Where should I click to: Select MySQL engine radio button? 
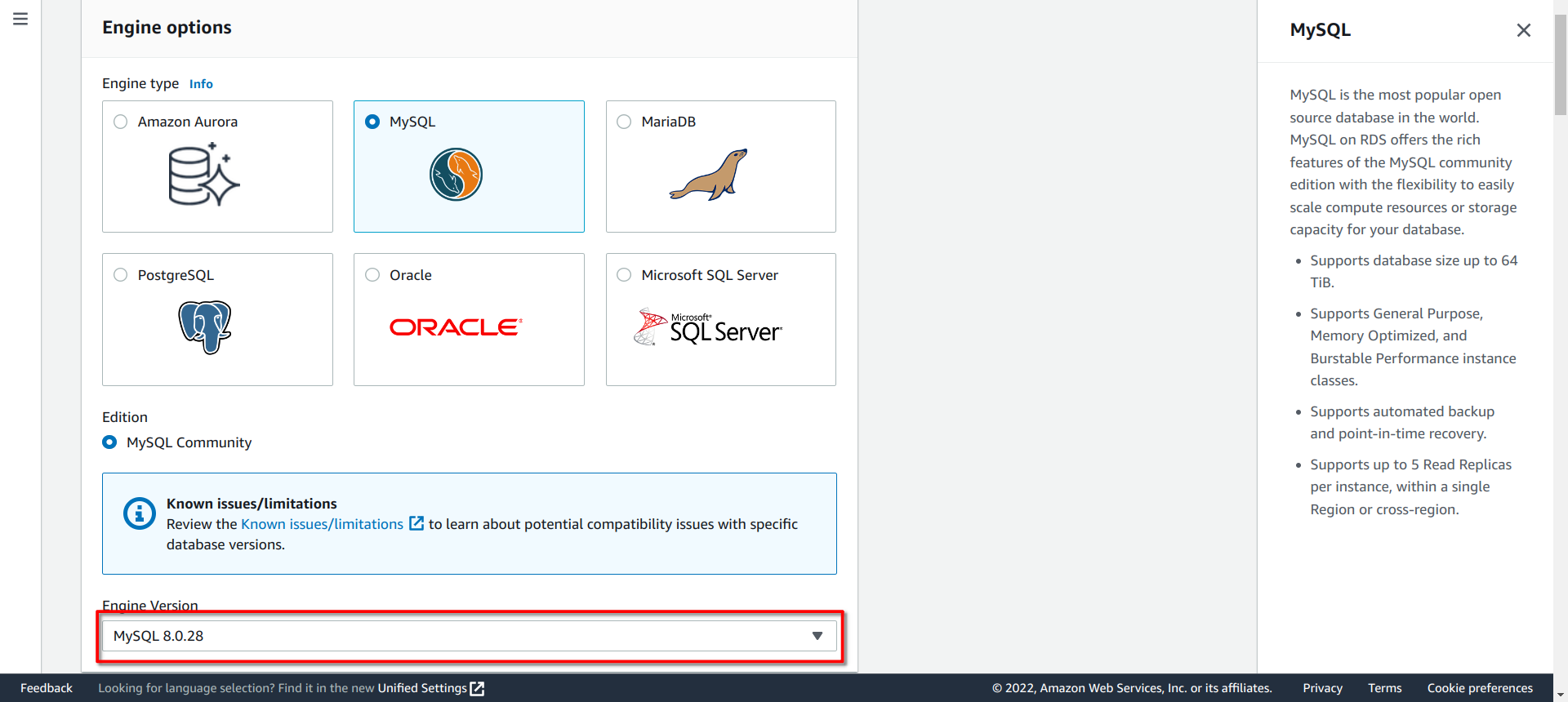[x=372, y=122]
